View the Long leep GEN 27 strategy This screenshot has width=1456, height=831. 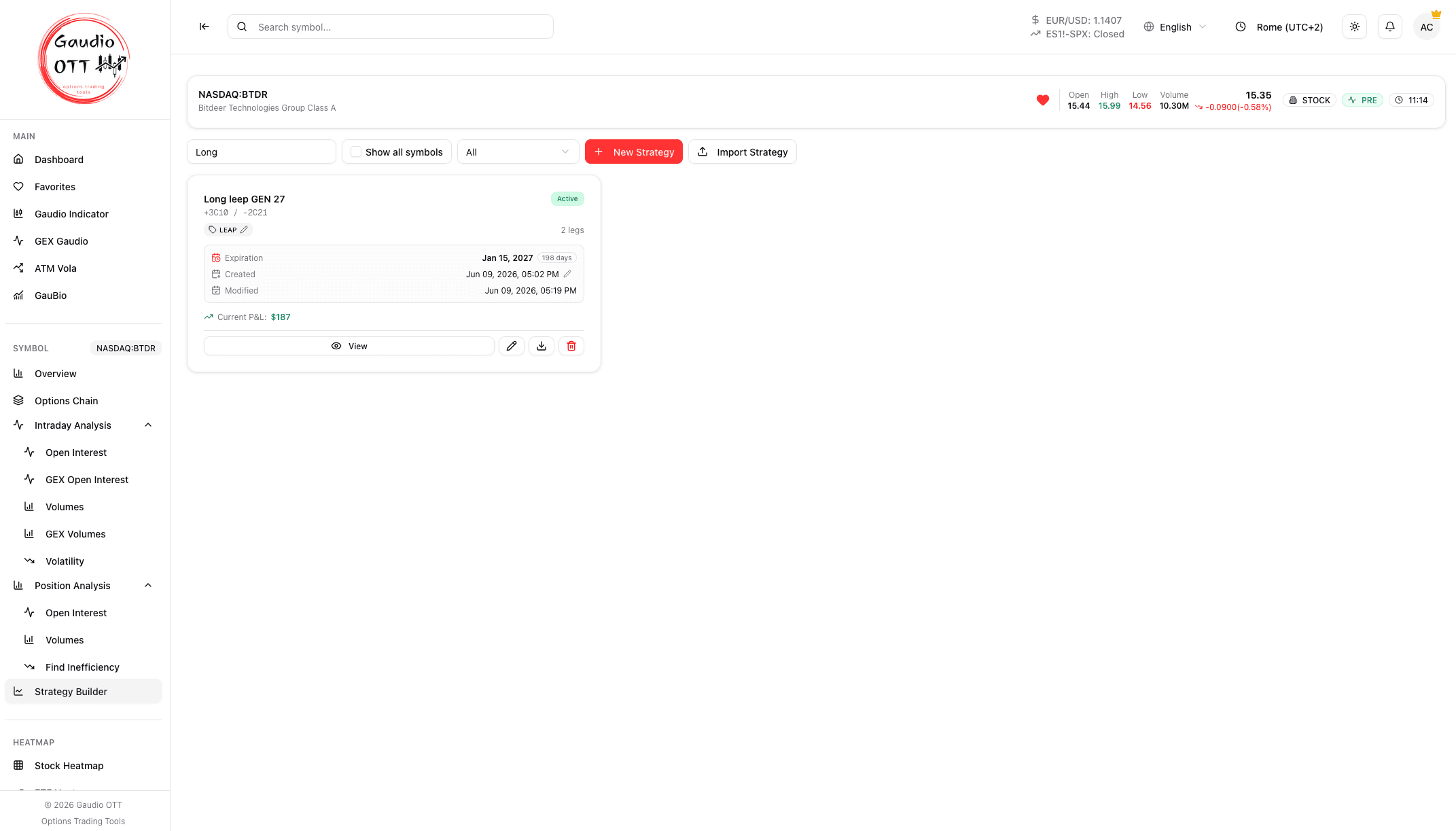click(349, 346)
